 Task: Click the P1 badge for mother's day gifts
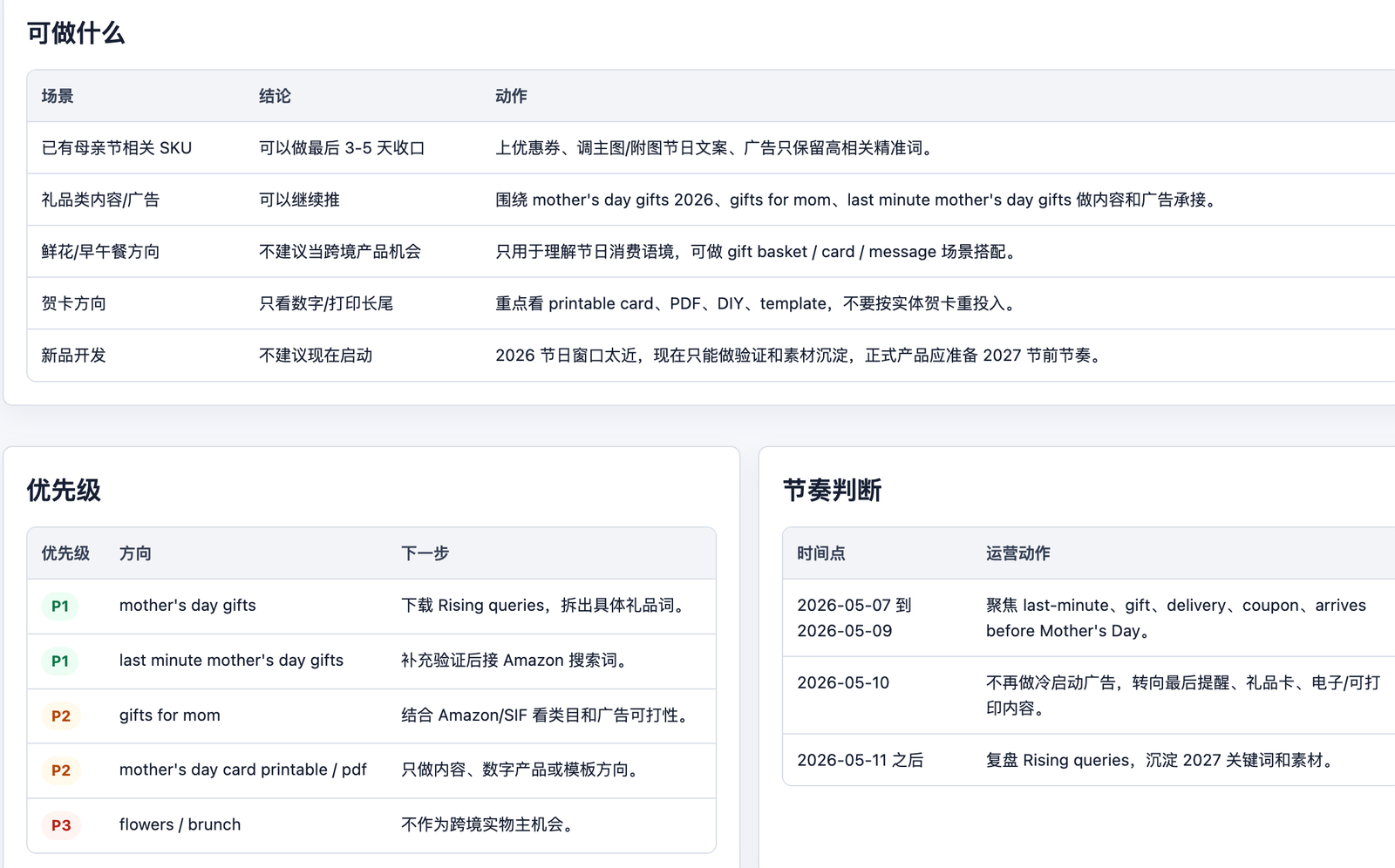60,606
